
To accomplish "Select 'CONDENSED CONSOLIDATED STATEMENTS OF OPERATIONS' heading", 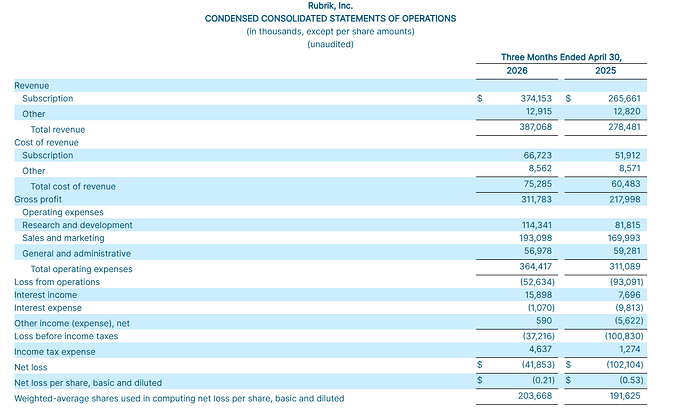I will point(330,18).
